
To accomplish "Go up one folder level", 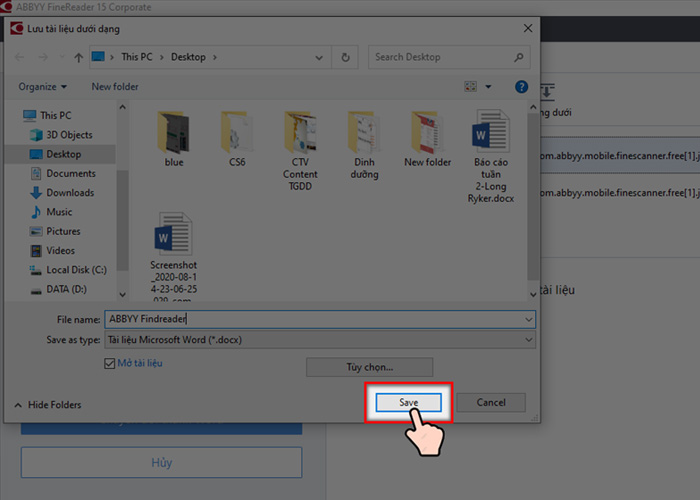I will point(79,57).
